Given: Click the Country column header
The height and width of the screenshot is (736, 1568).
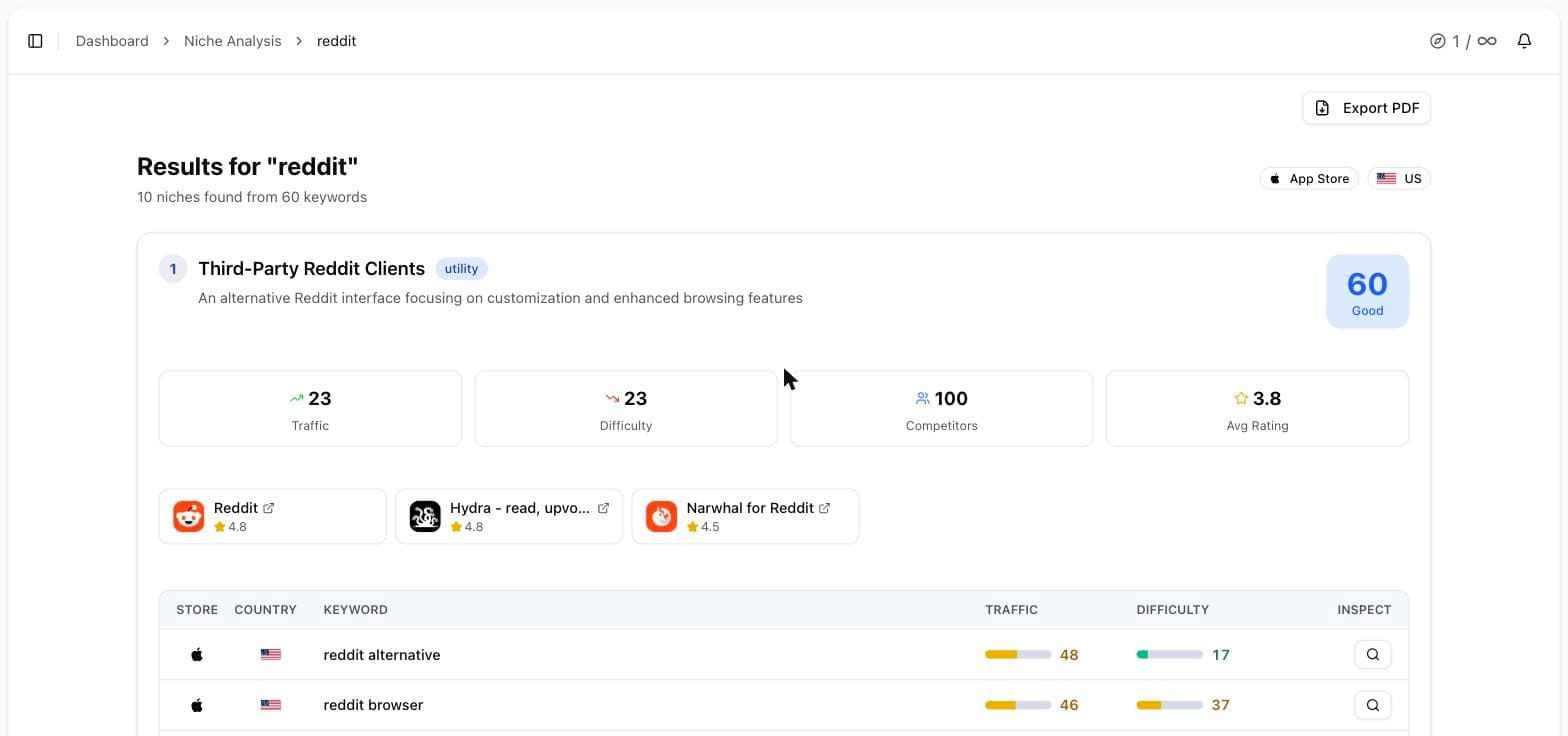Looking at the screenshot, I should tap(265, 610).
